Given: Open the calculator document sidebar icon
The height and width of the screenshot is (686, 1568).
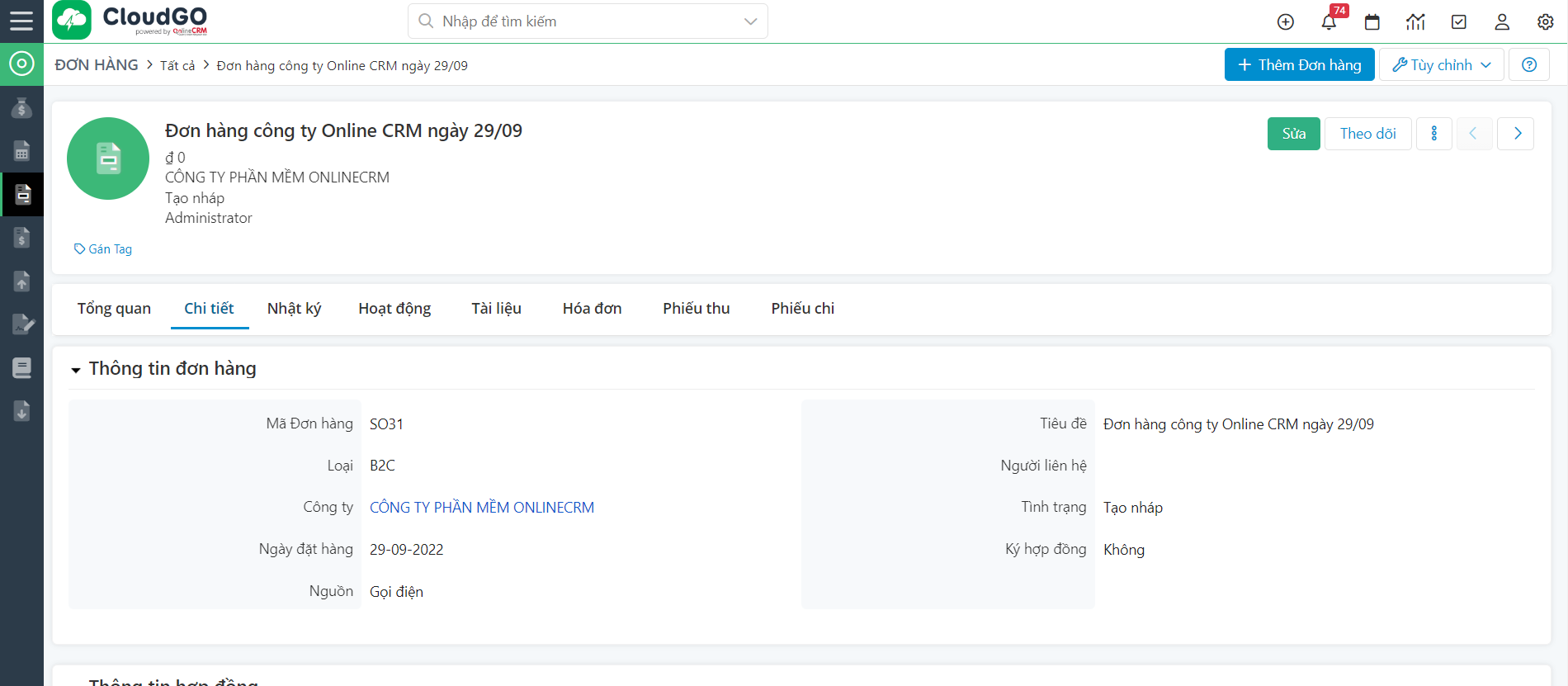Looking at the screenshot, I should coord(21,151).
